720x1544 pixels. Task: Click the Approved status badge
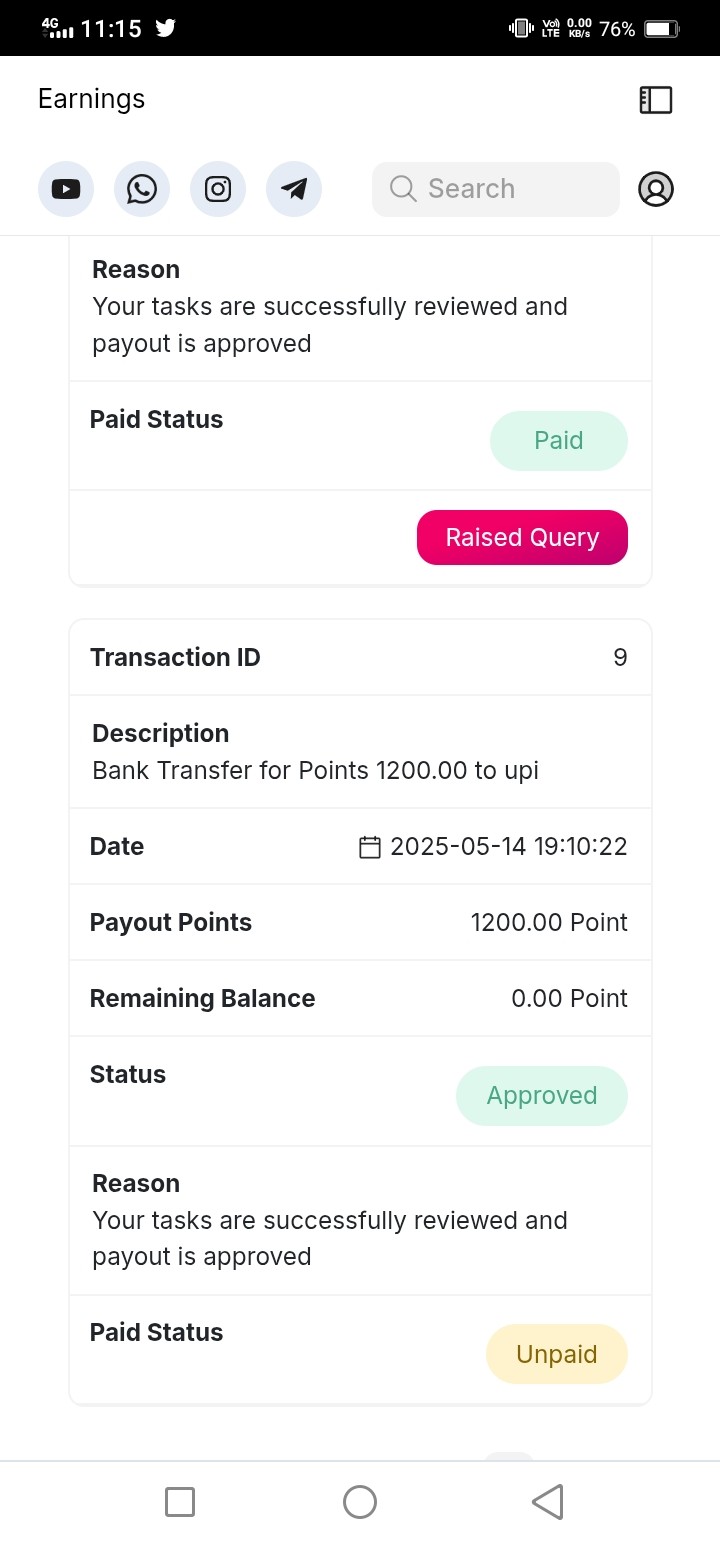[542, 1096]
